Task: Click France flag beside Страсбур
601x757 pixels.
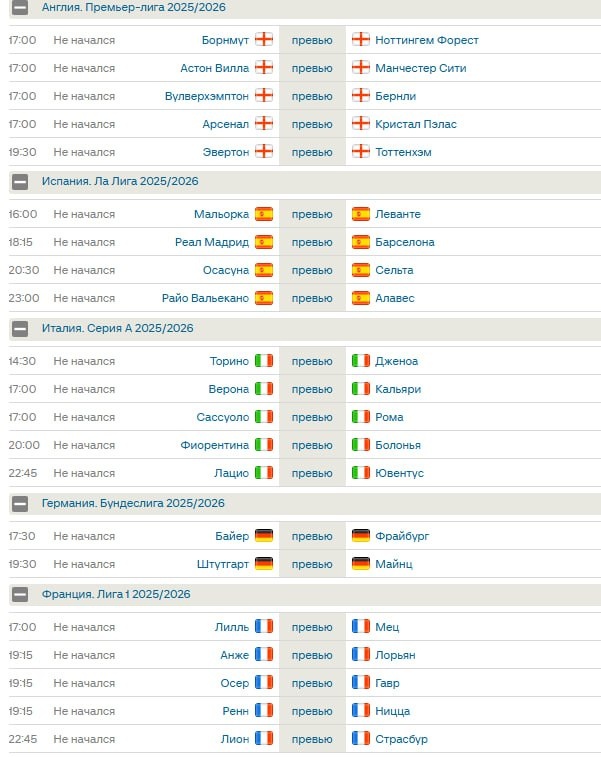Action: click(x=361, y=739)
